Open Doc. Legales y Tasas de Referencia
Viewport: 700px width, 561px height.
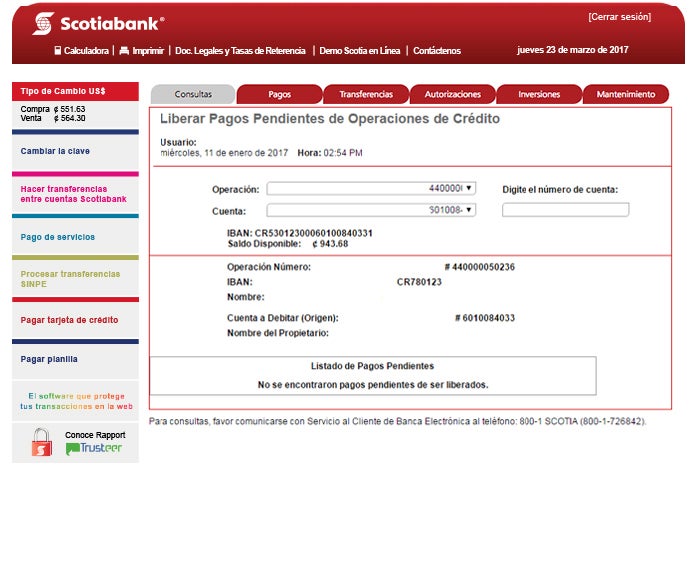240,50
